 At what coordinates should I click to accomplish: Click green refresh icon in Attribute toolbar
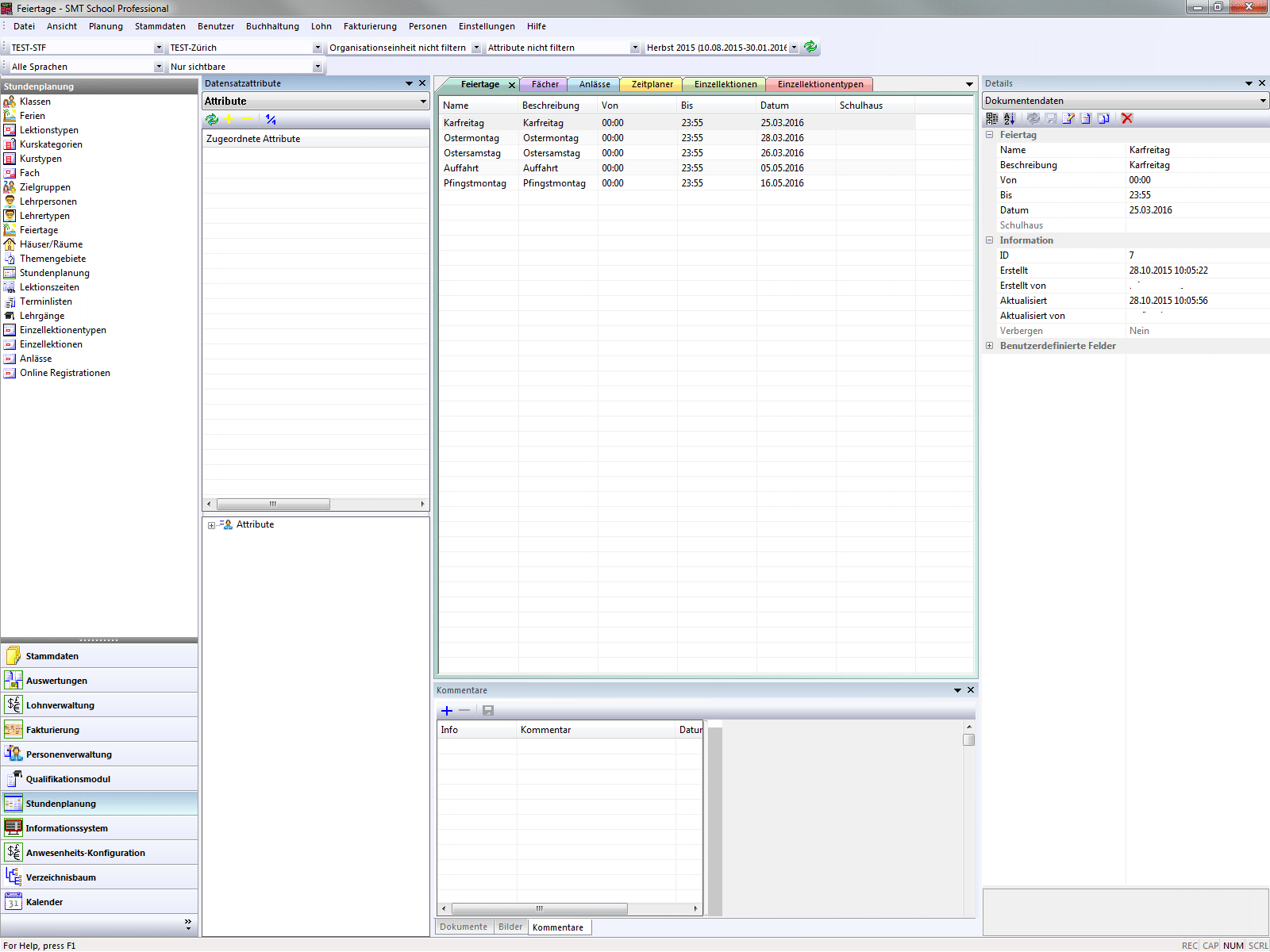point(212,119)
